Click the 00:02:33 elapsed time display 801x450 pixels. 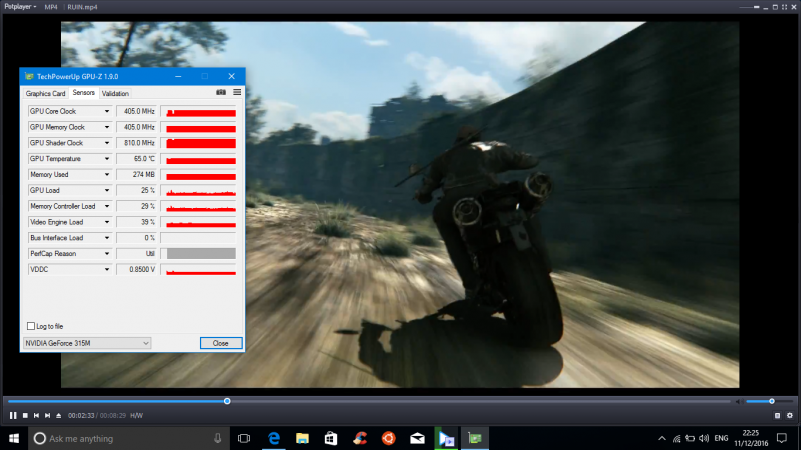click(81, 416)
